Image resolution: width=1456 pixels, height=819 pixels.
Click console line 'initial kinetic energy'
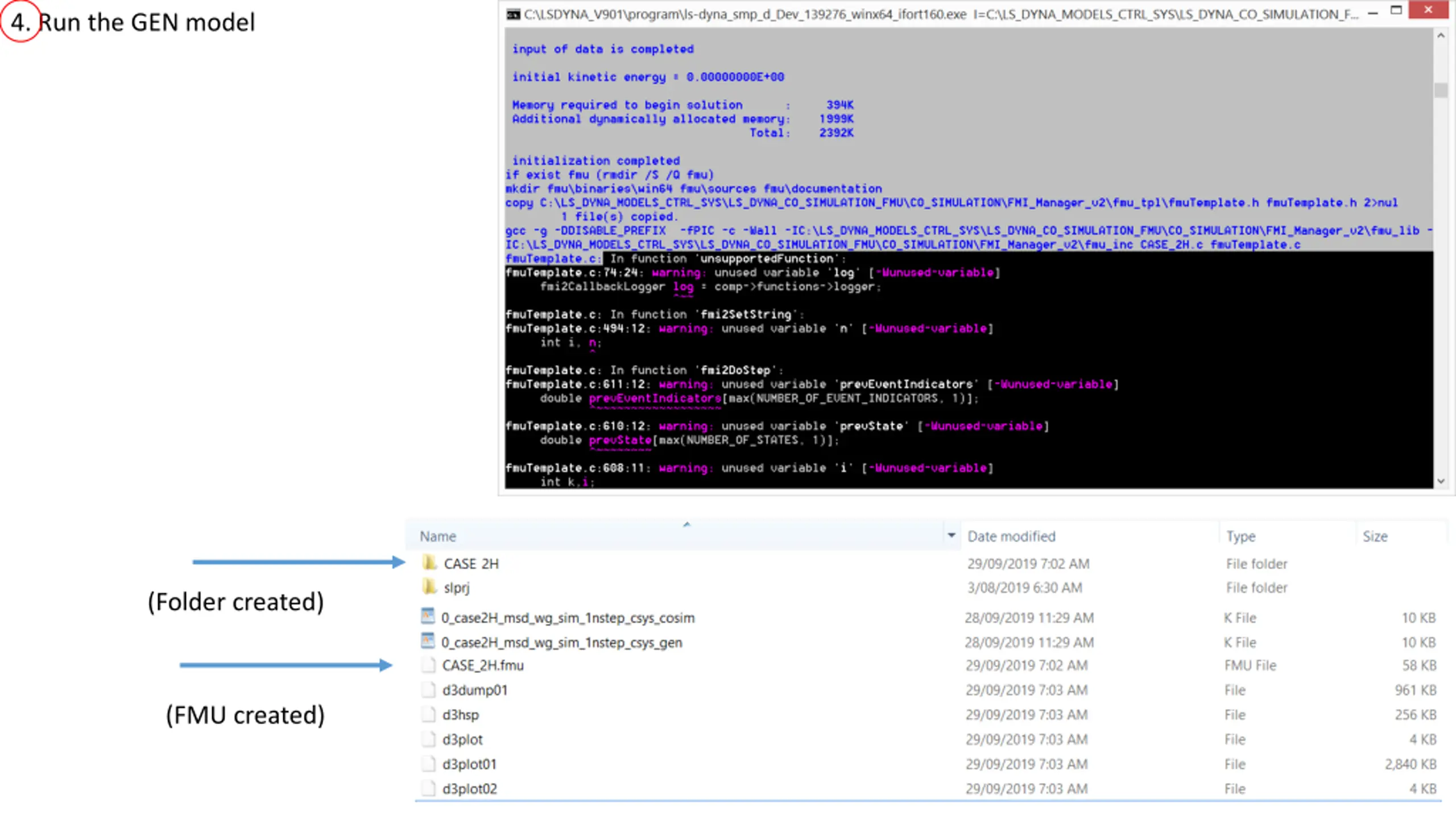(x=648, y=77)
